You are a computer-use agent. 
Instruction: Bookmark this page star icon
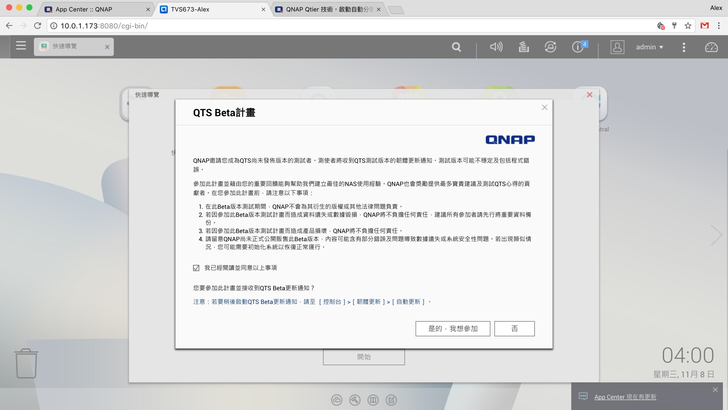point(688,26)
